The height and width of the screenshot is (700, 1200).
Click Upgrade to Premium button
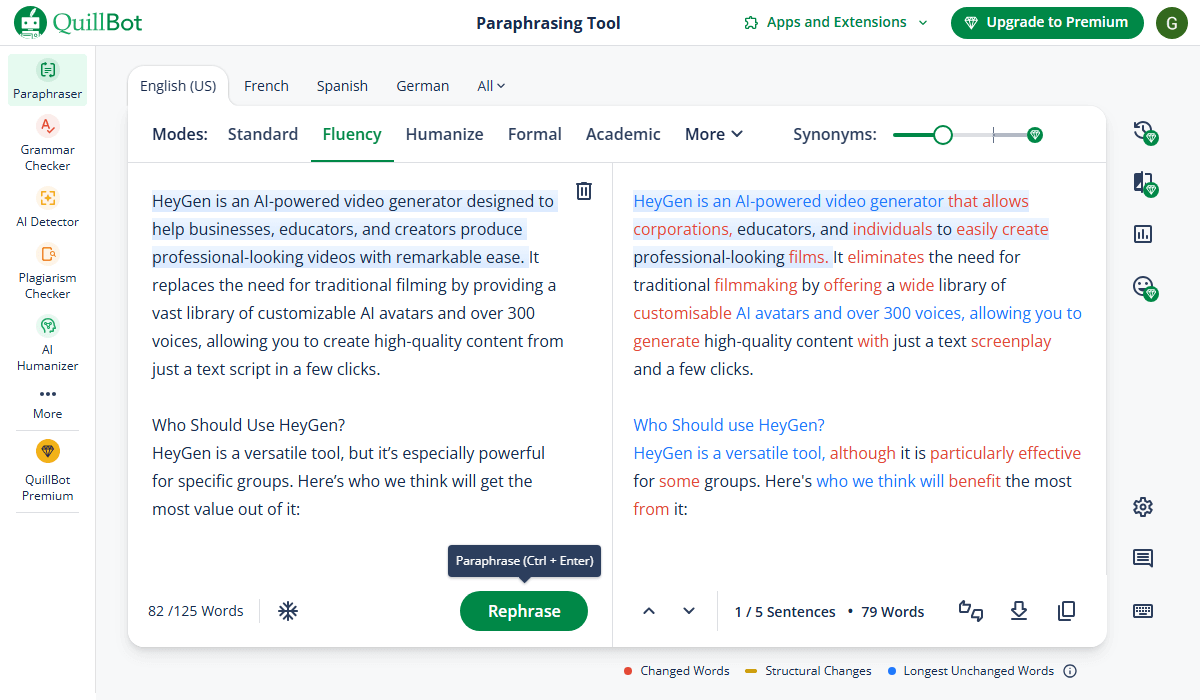tap(1047, 22)
